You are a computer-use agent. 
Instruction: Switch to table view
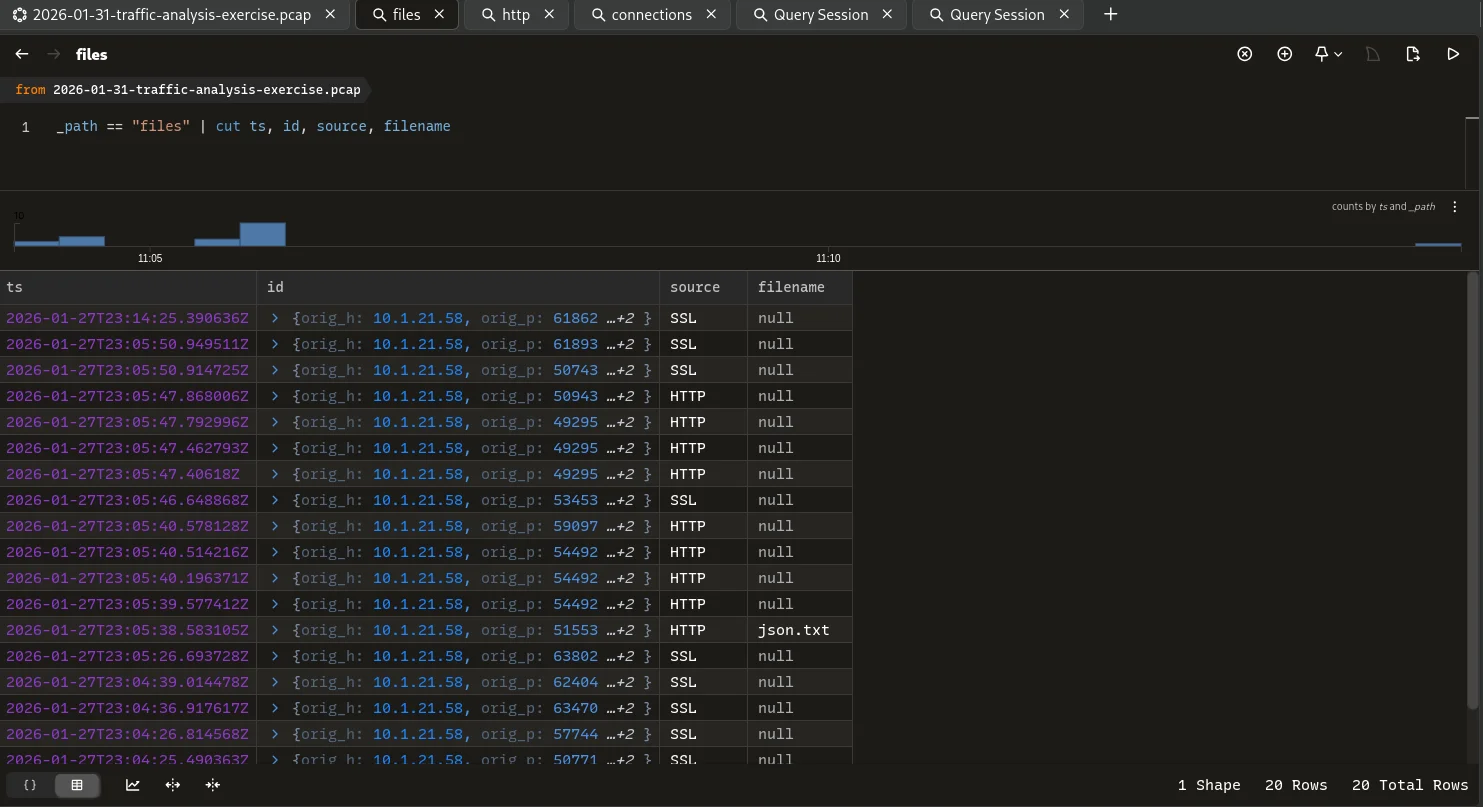(x=77, y=785)
